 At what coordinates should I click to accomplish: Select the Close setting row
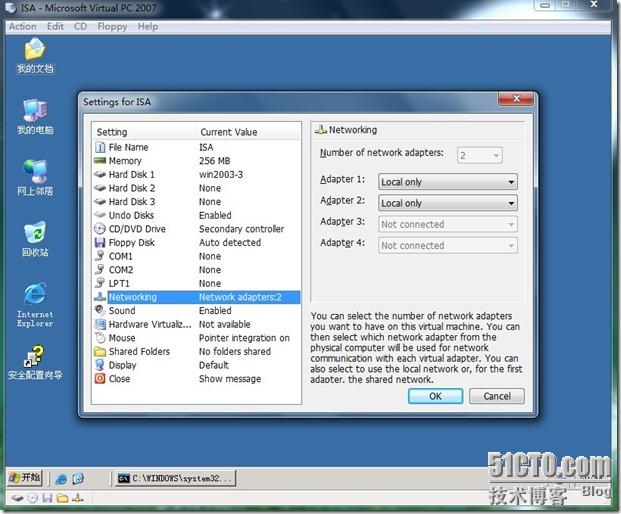click(x=196, y=379)
